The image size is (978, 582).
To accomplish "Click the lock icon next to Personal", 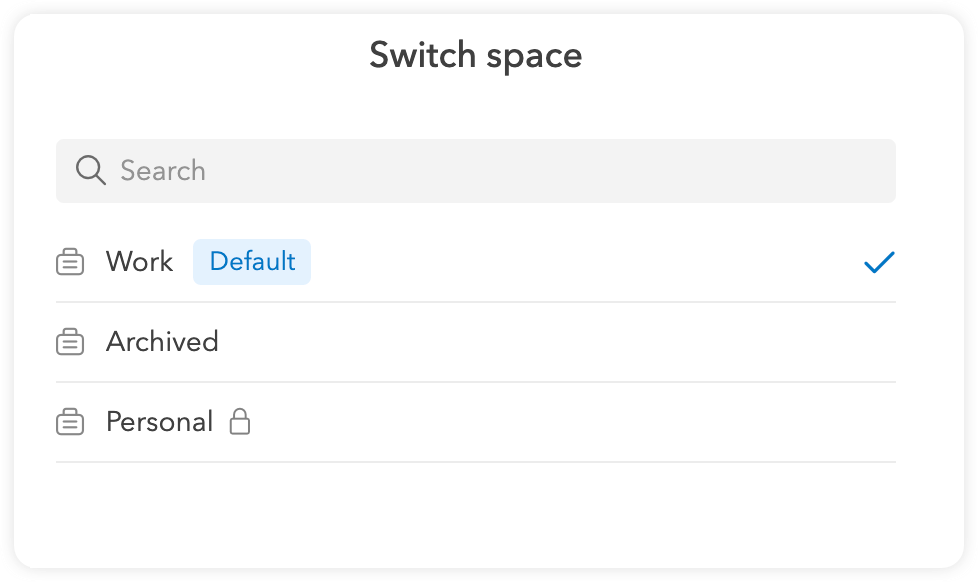I will (239, 422).
